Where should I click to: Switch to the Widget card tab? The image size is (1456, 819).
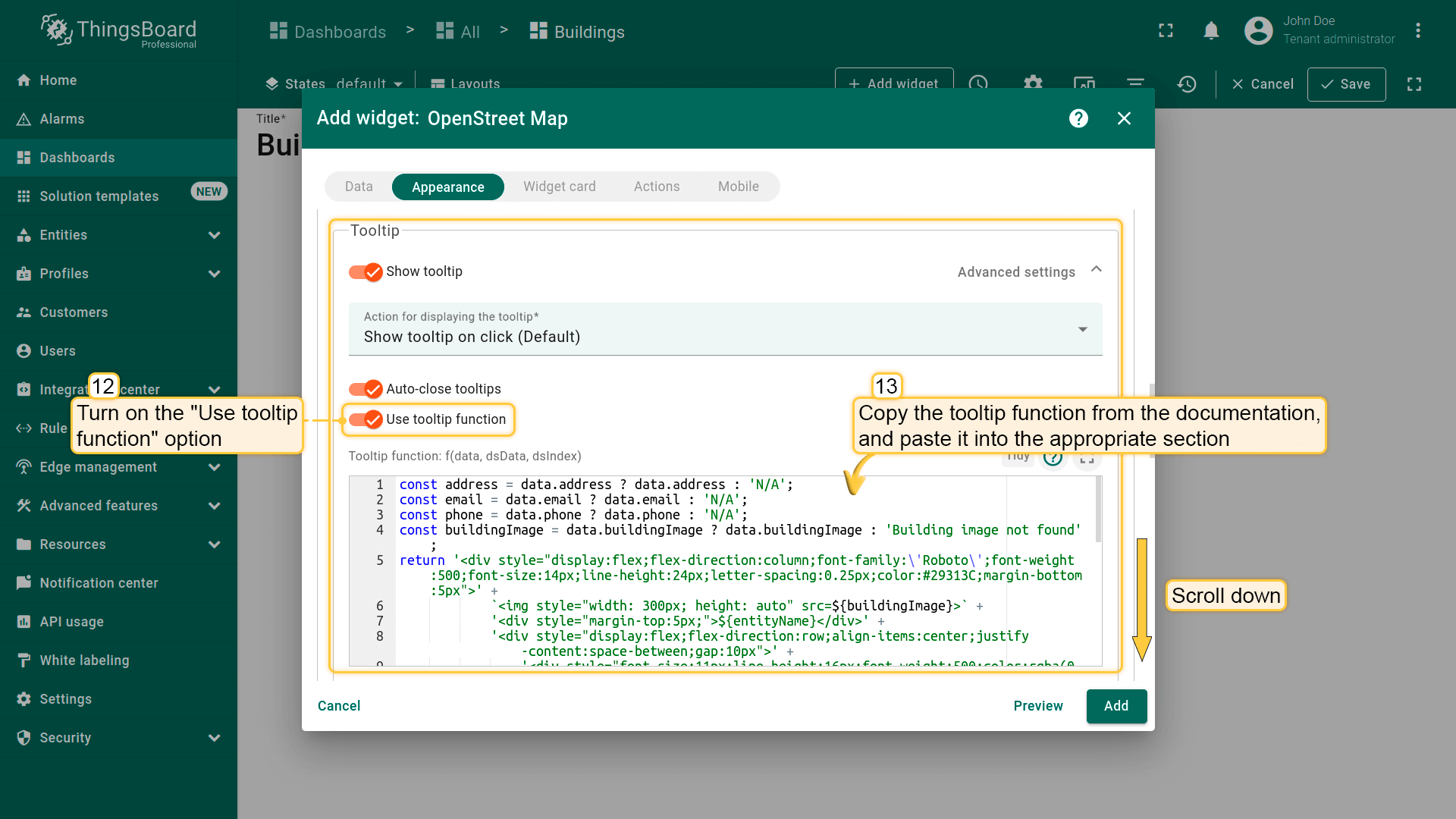[x=559, y=187]
